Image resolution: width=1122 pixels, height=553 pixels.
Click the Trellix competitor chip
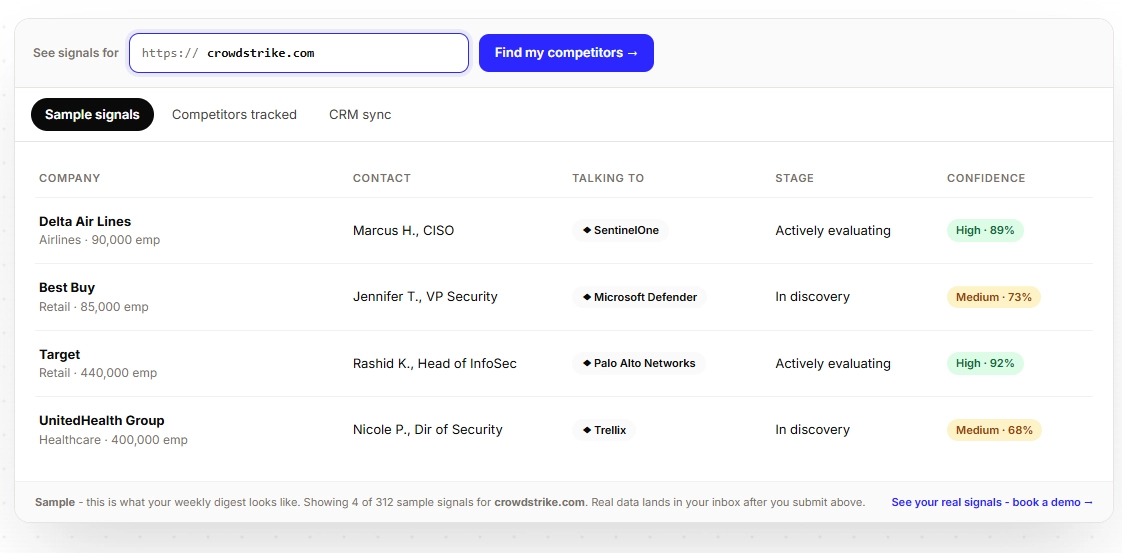(x=604, y=430)
